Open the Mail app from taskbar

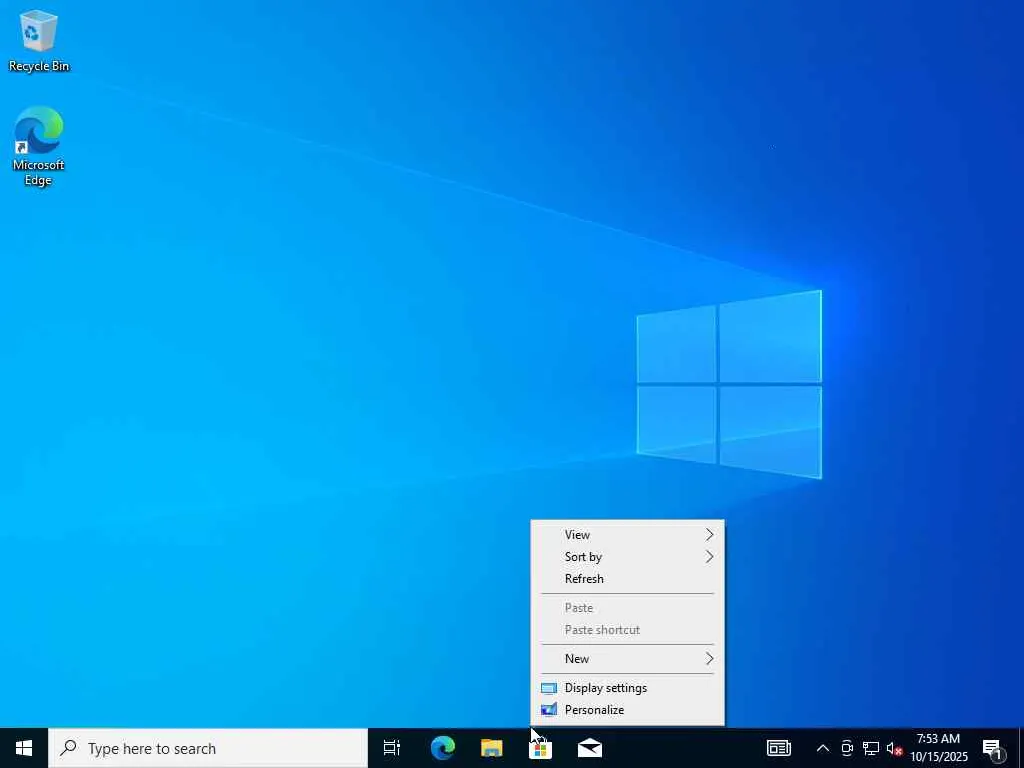point(590,748)
